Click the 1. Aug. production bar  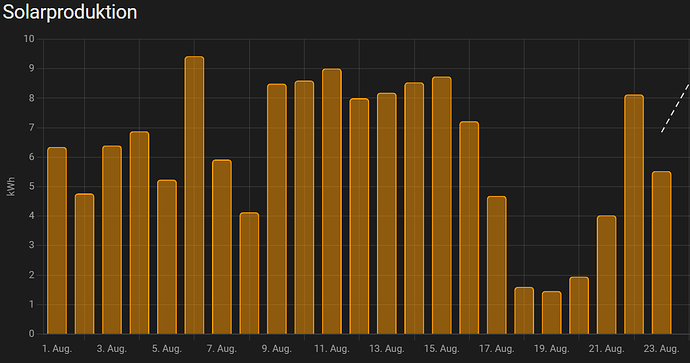tap(57, 241)
